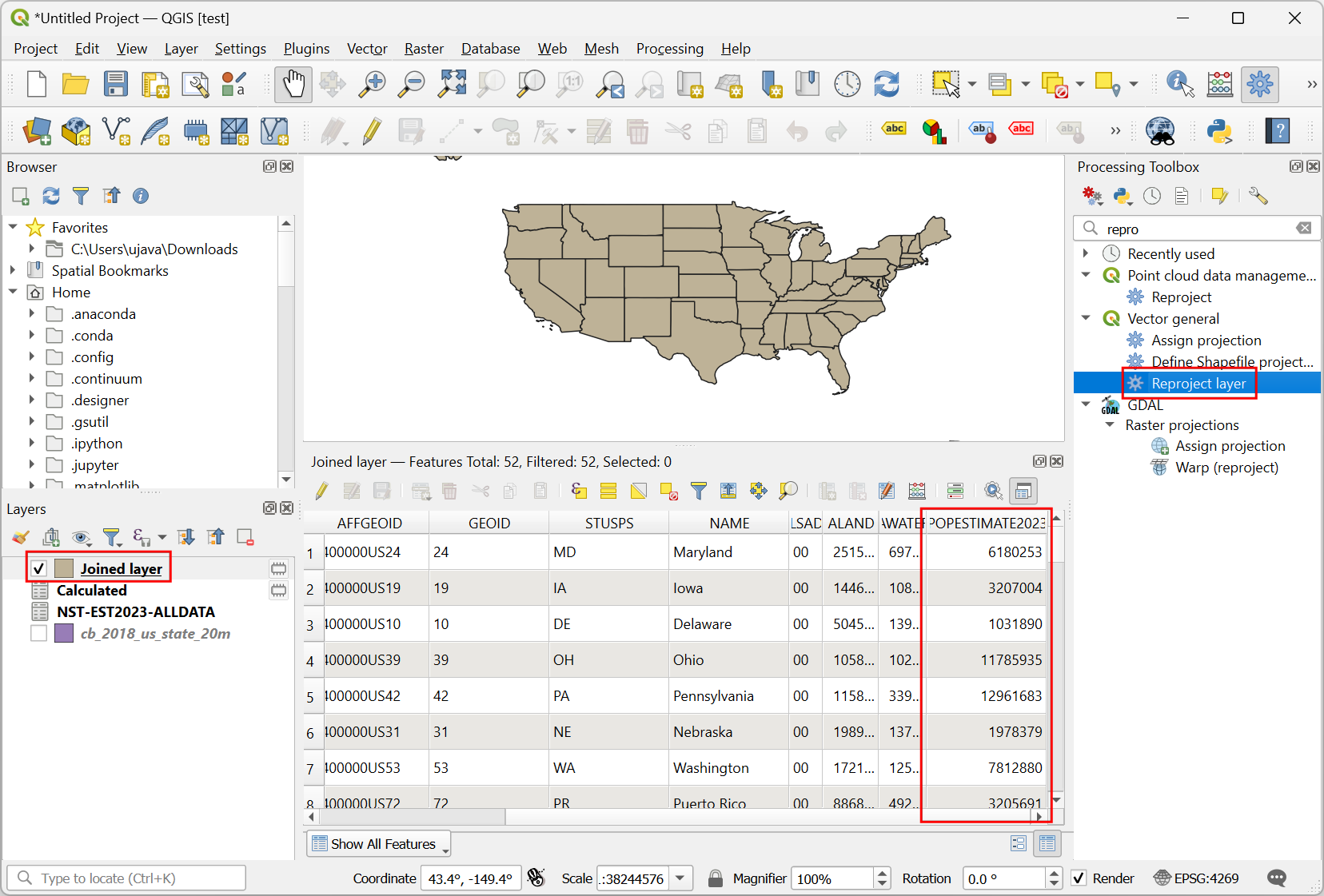
Task: Open the Vector menu
Action: 366,49
